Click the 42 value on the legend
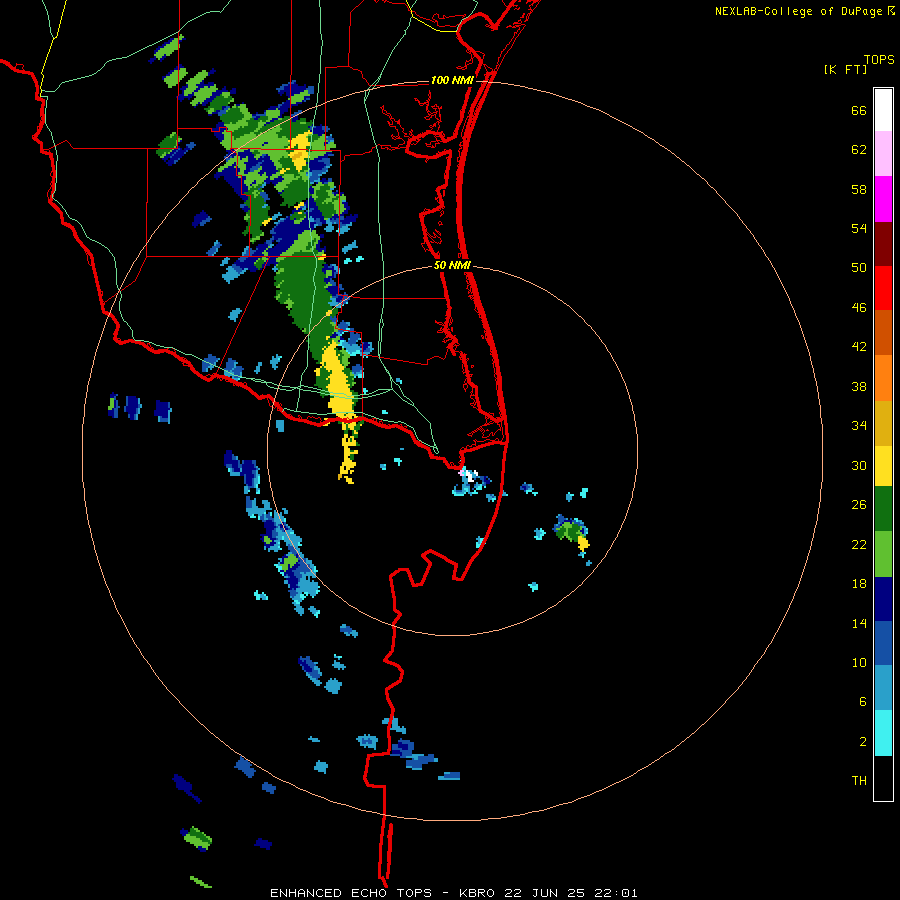This screenshot has width=900, height=900. pos(859,347)
